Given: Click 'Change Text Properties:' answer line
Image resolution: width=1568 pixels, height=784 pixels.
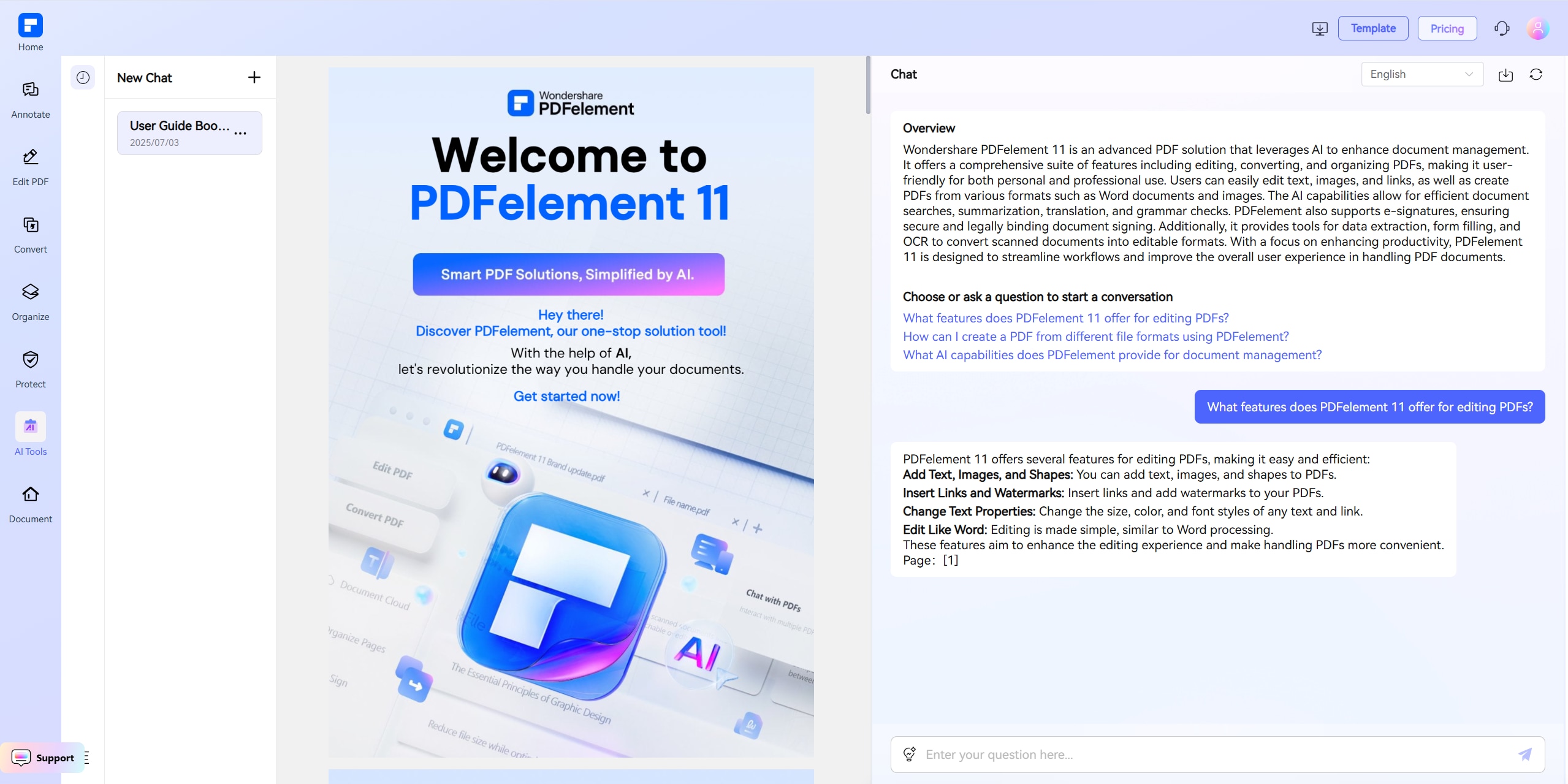Looking at the screenshot, I should click(x=1133, y=511).
